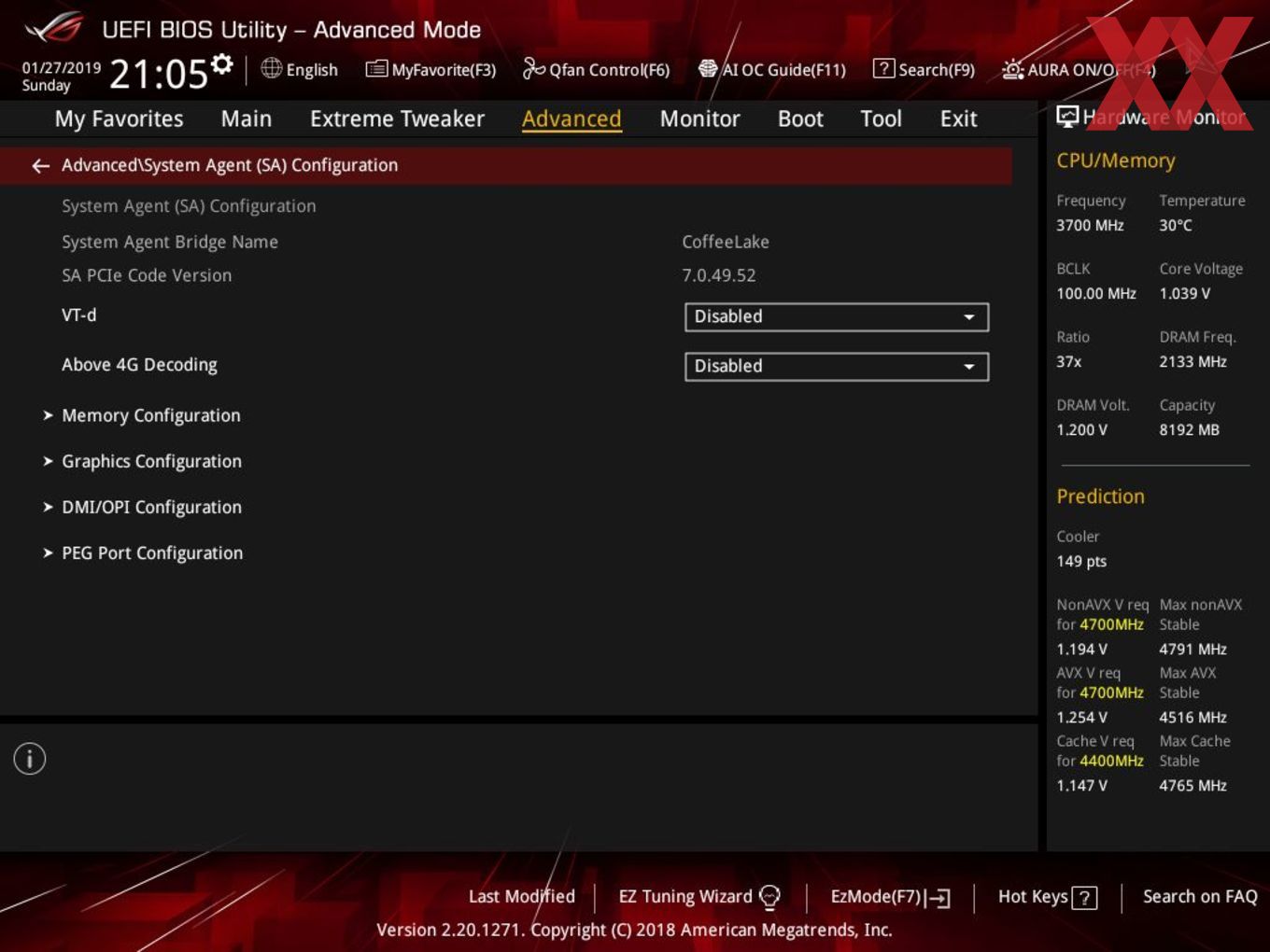Click Search on FAQ link
The image size is (1270, 952).
pos(1200,897)
